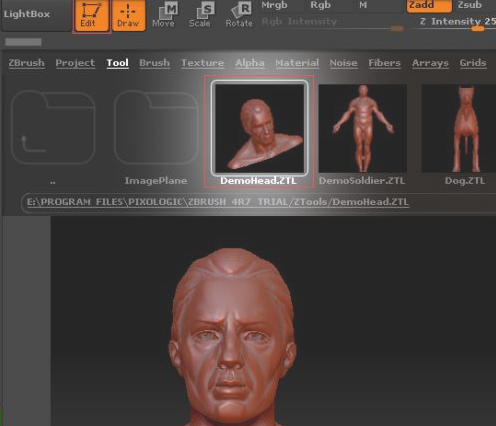Select the Tool LightBox tab

click(118, 63)
